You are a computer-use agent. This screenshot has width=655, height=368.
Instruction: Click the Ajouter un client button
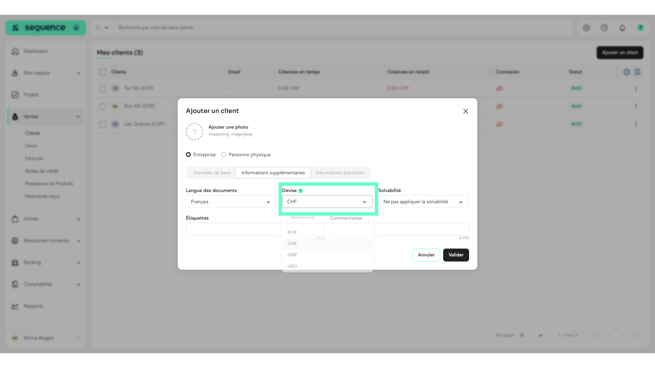[620, 53]
